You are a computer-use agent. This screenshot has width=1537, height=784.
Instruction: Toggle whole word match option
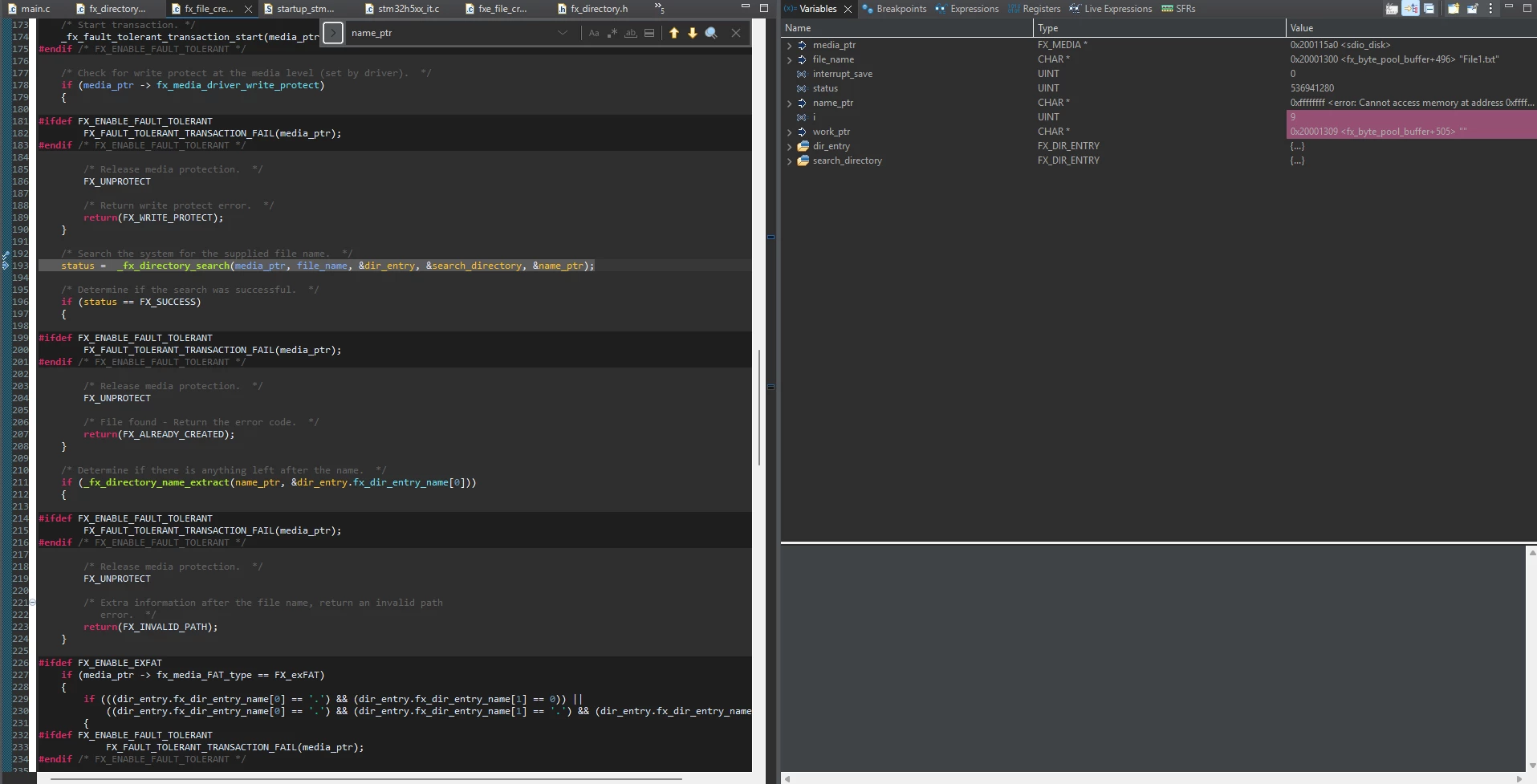[631, 33]
